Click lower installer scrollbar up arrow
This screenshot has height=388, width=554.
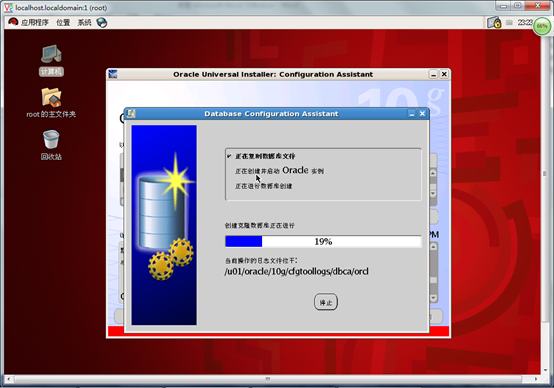point(433,247)
